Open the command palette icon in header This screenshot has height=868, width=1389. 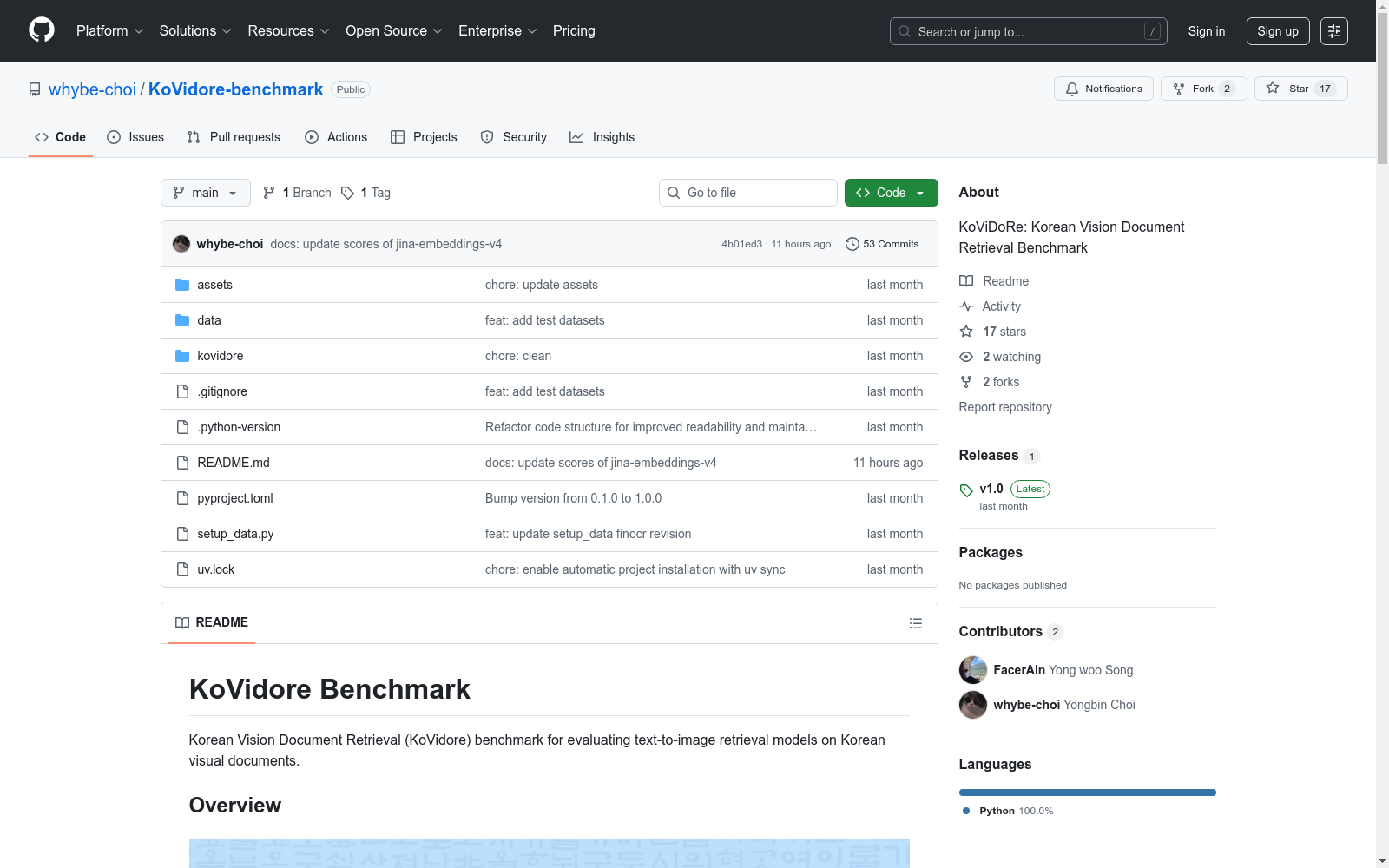click(1333, 31)
